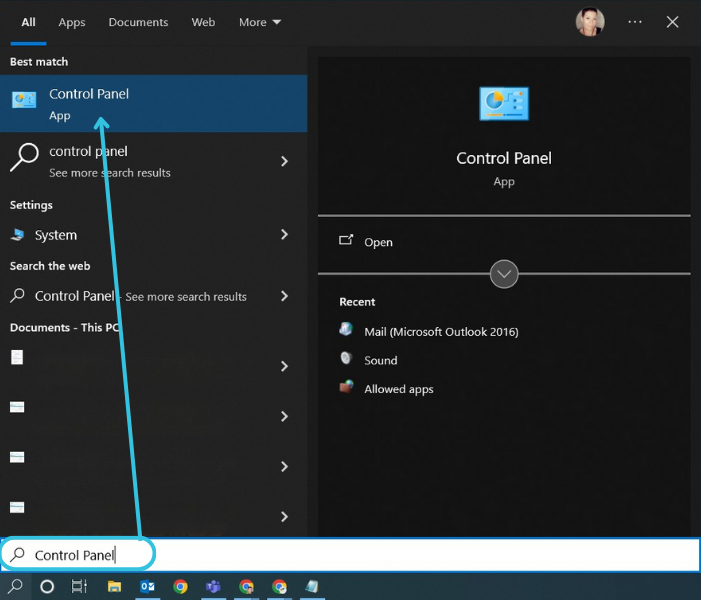This screenshot has height=600, width=701.
Task: Expand the 'control panel' search results arrow
Action: (x=285, y=161)
